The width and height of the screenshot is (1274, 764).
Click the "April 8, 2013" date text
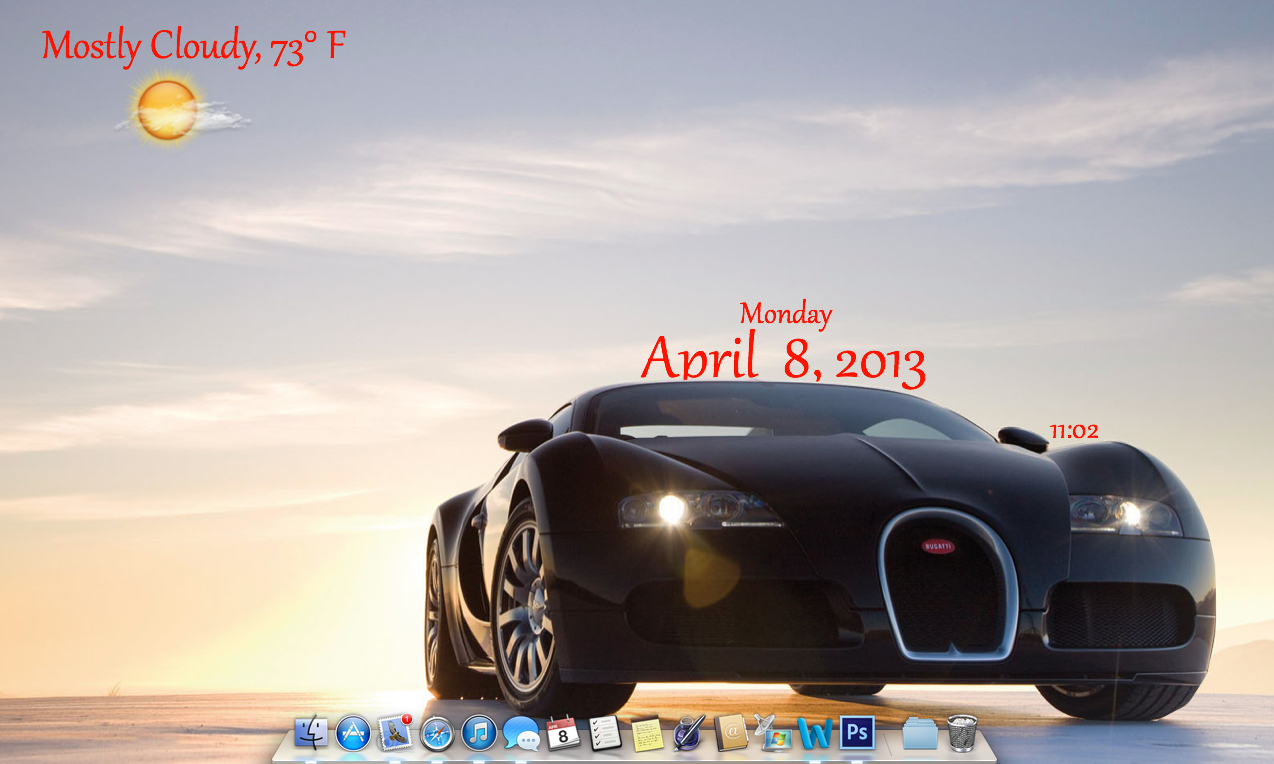click(783, 360)
